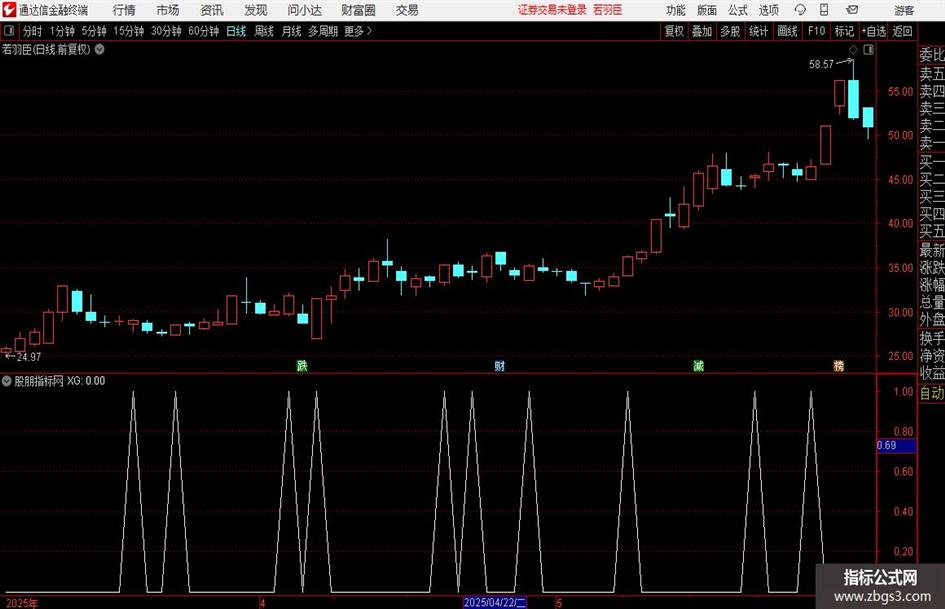This screenshot has width=945, height=609.
Task: Open the 交易 menu
Action: point(407,10)
